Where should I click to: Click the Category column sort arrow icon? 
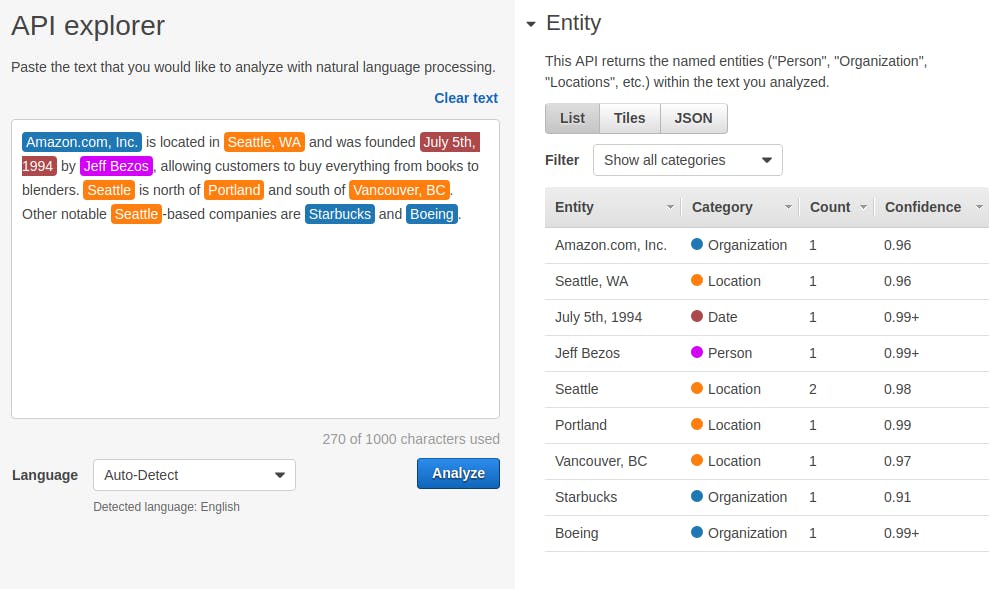tap(789, 207)
